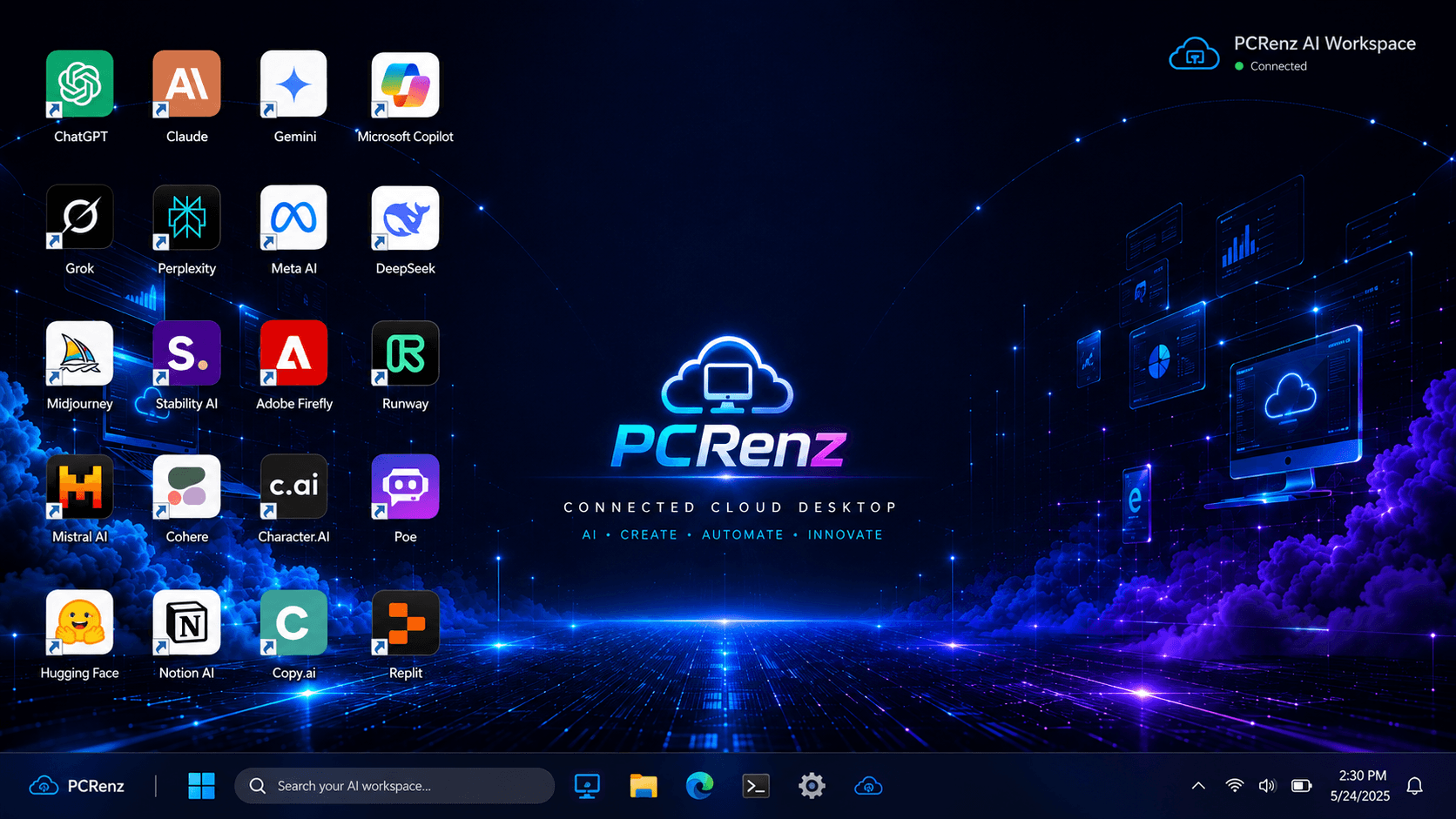Open the Character.AI shortcut
Image resolution: width=1456 pixels, height=819 pixels.
[x=293, y=487]
